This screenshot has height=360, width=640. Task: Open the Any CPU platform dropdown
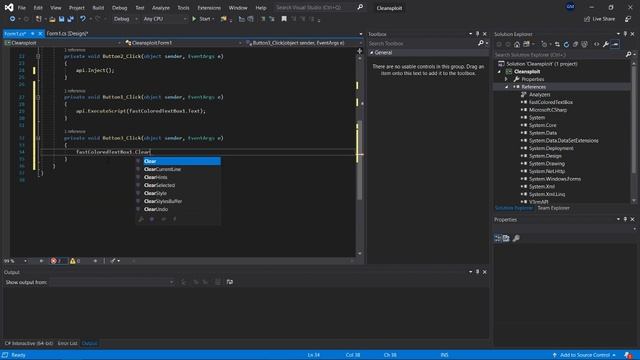[x=165, y=19]
